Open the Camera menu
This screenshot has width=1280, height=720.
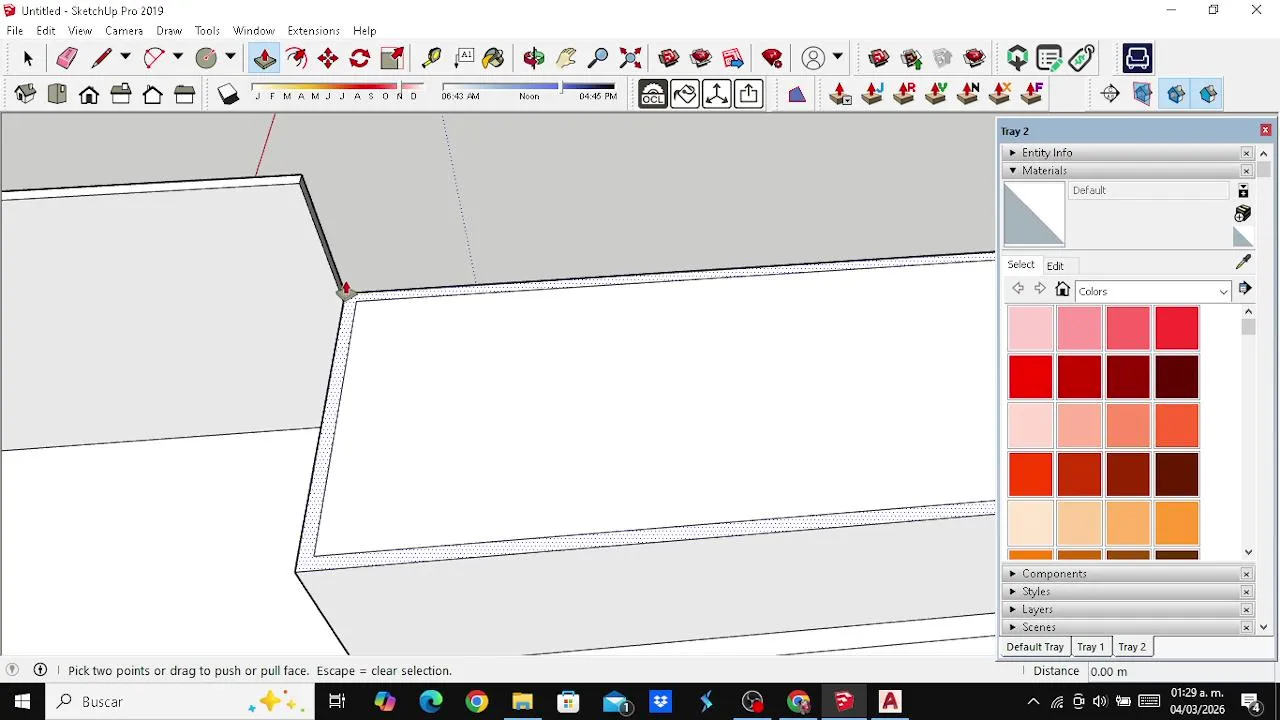[124, 31]
